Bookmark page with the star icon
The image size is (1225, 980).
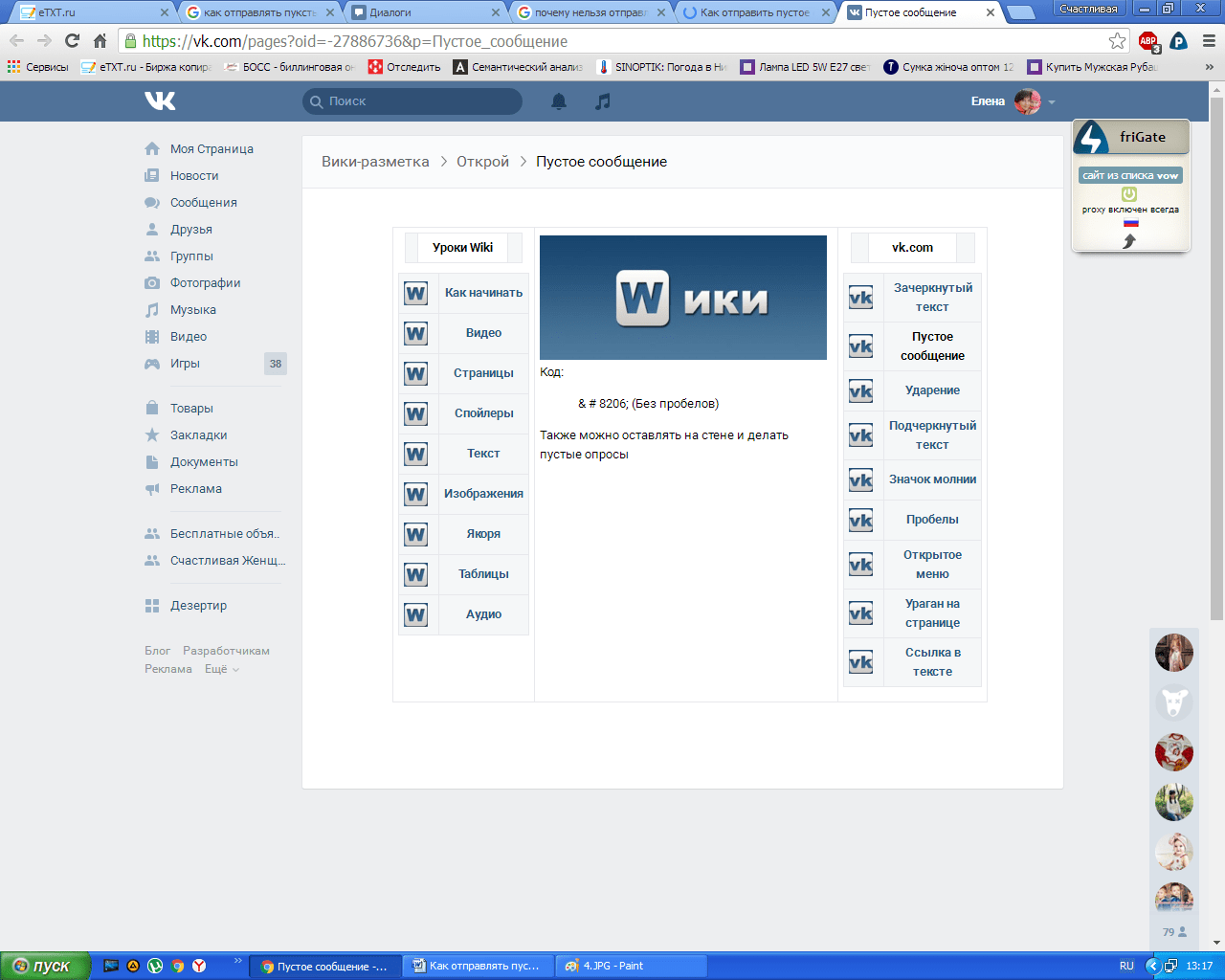[1117, 41]
